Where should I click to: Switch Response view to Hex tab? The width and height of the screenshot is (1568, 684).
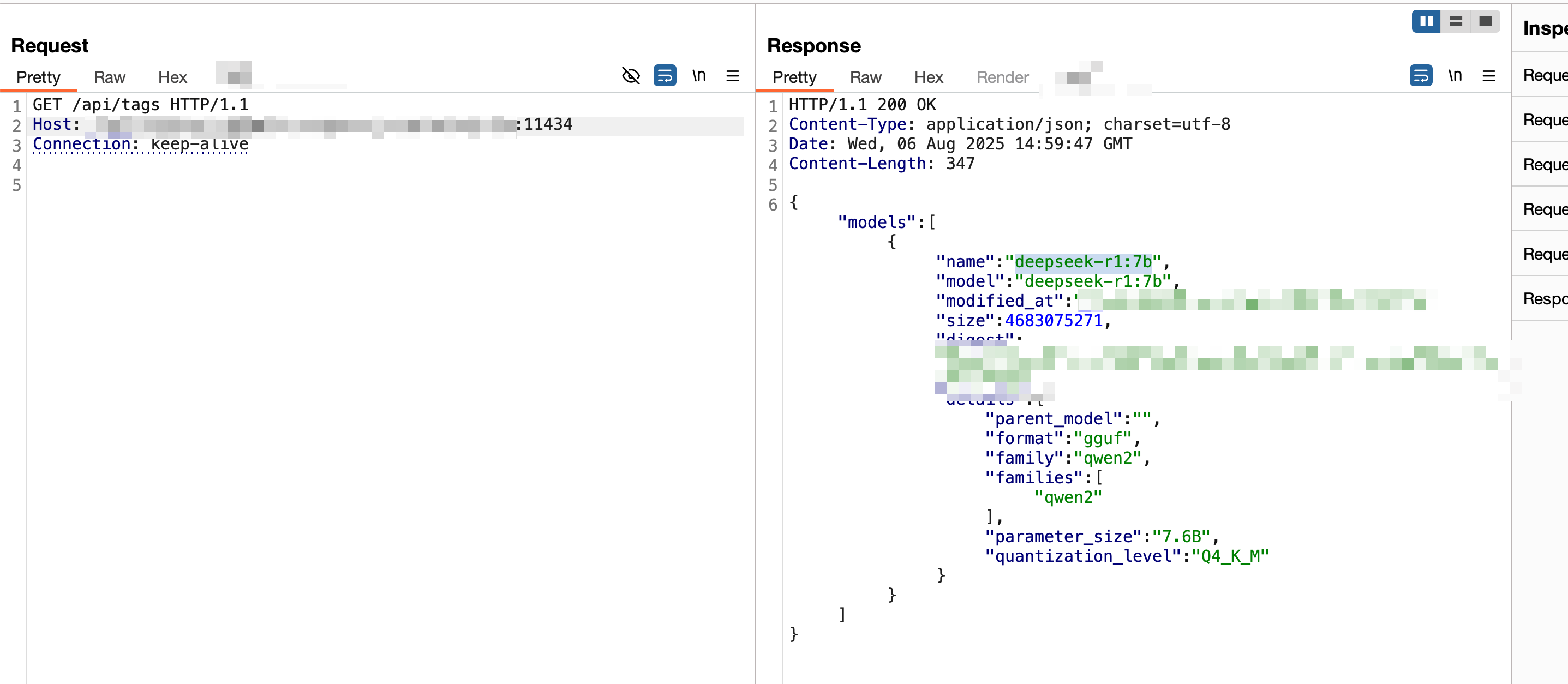928,77
